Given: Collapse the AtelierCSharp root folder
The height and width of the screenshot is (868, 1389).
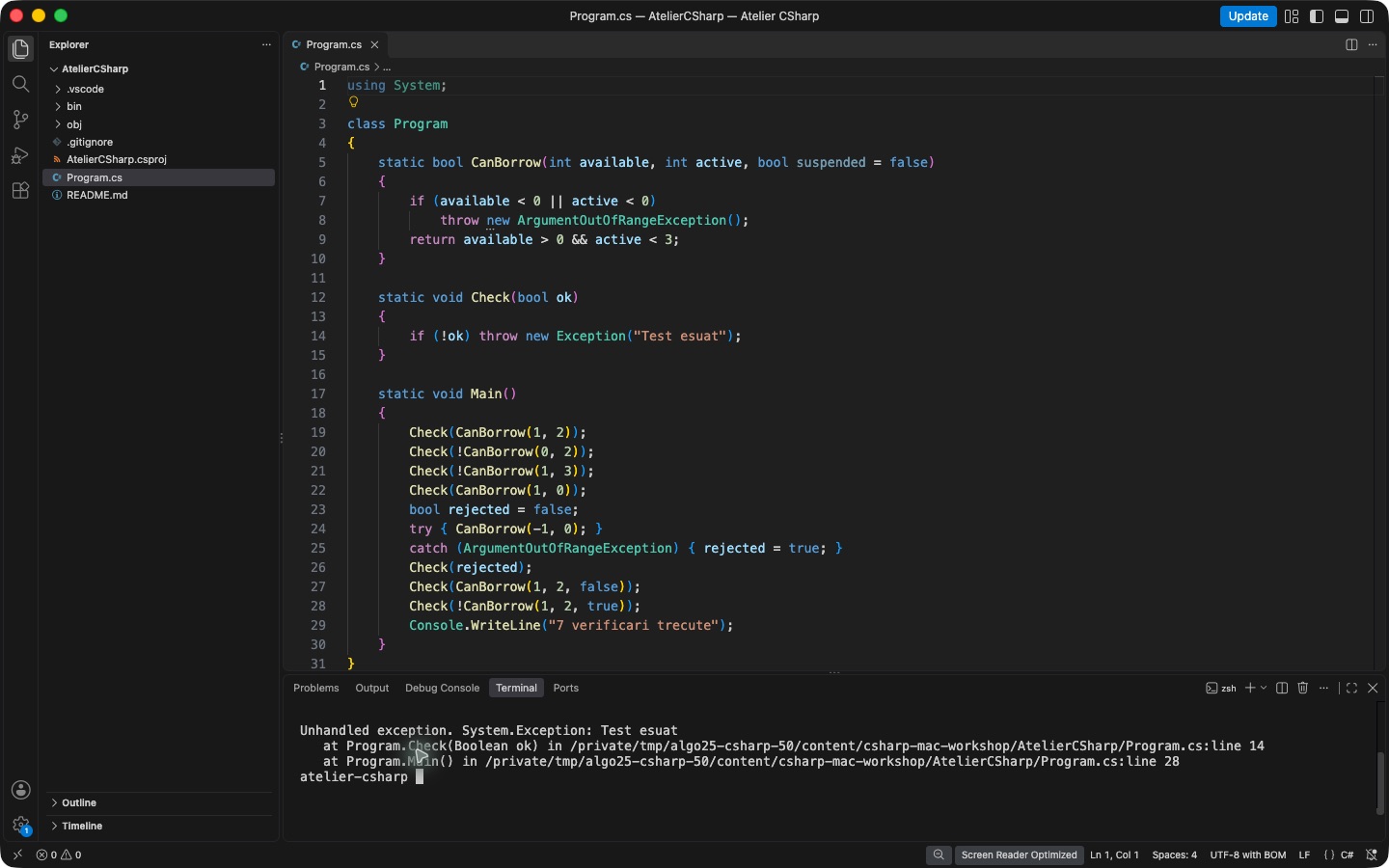Looking at the screenshot, I should pos(54,69).
